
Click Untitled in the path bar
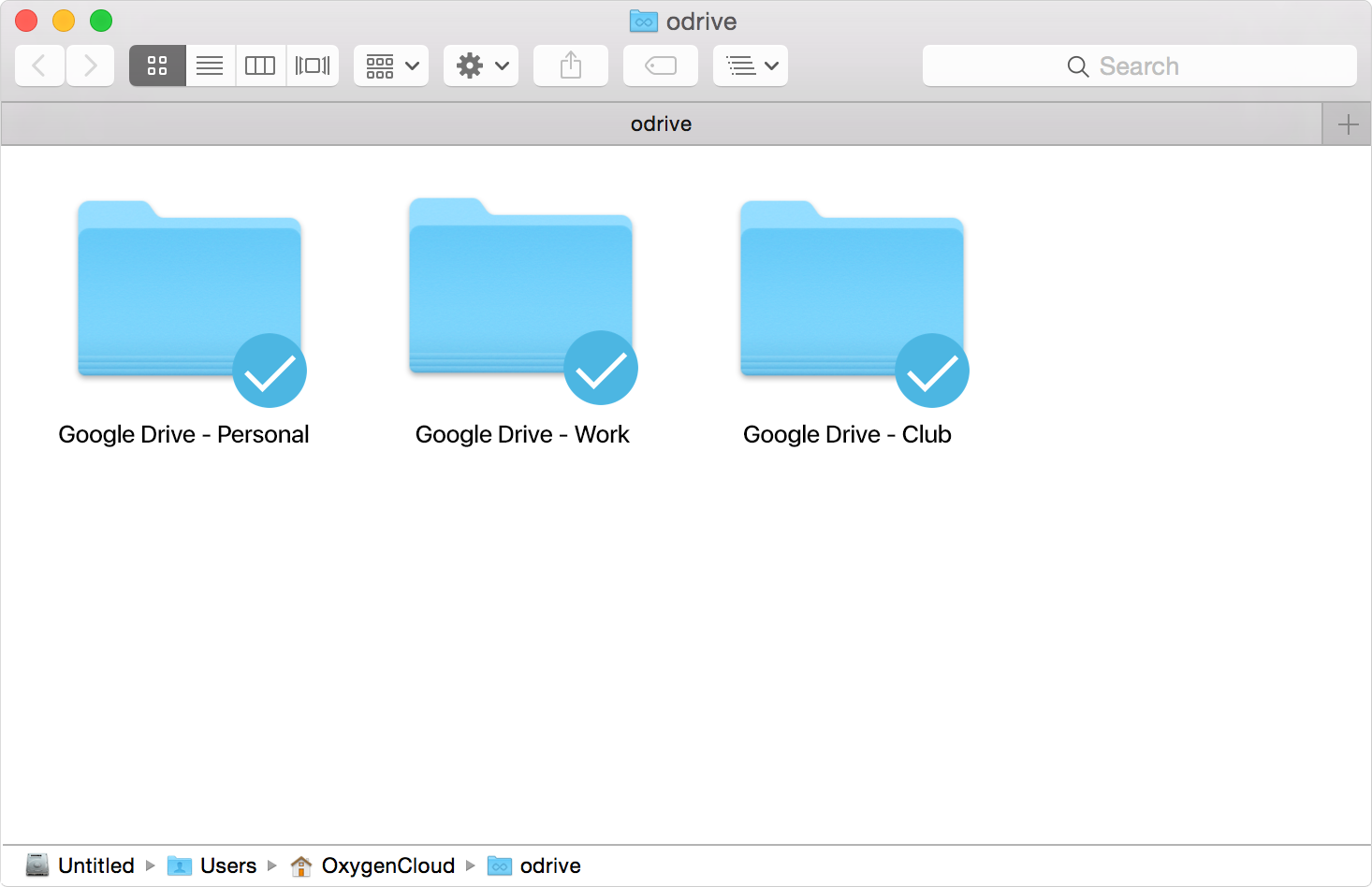(95, 865)
